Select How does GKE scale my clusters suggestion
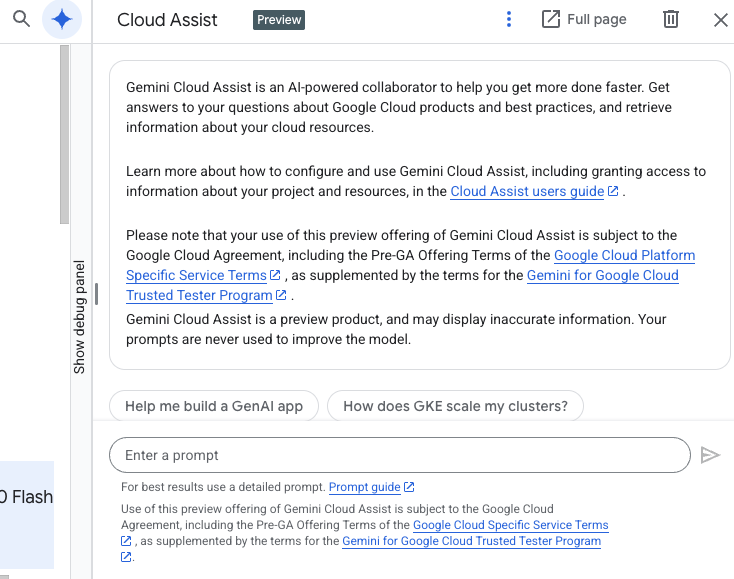Screen dimensions: 734x579 [455, 406]
